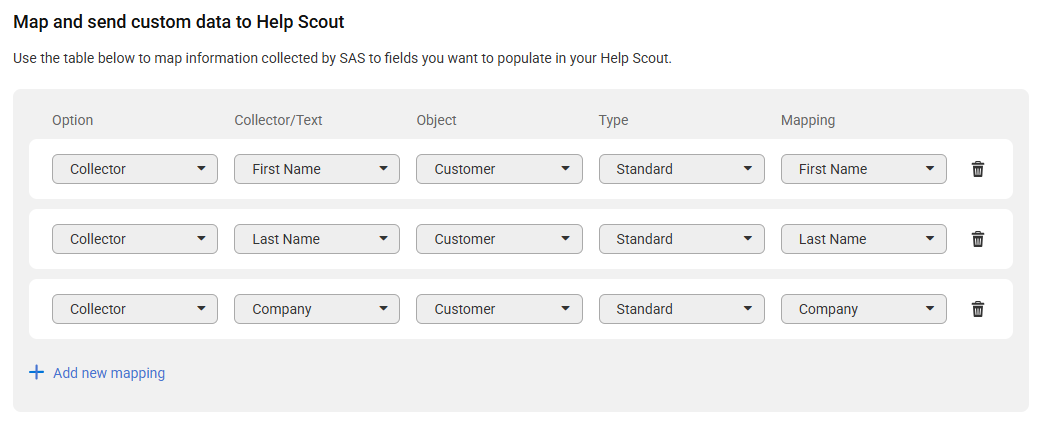
Task: Open Option dropdown in Company row
Action: 135,309
